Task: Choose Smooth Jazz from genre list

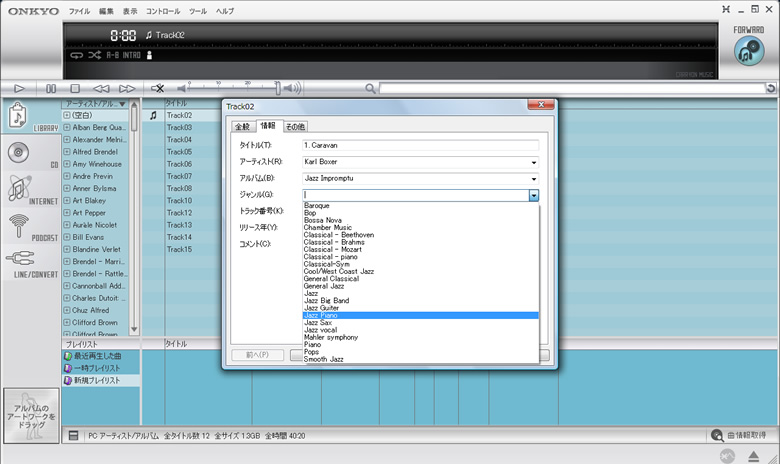Action: (x=420, y=359)
